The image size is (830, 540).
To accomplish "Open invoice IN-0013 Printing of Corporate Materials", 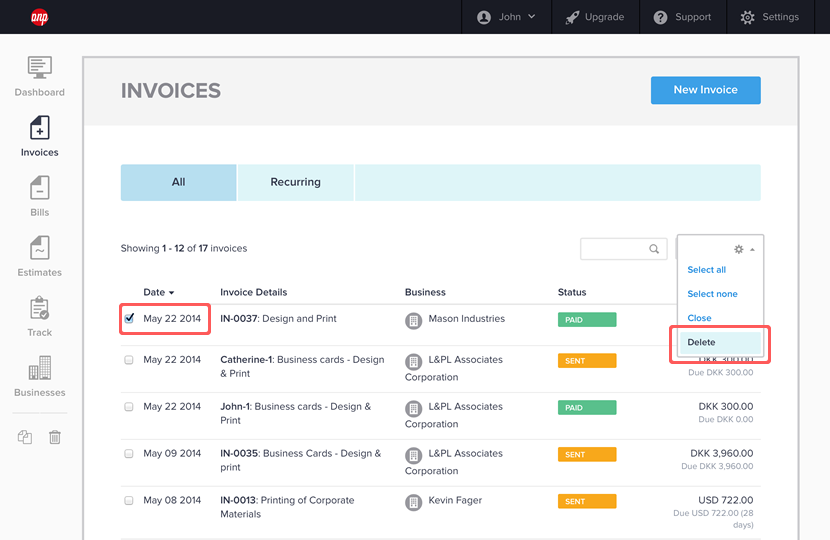I will [287, 507].
